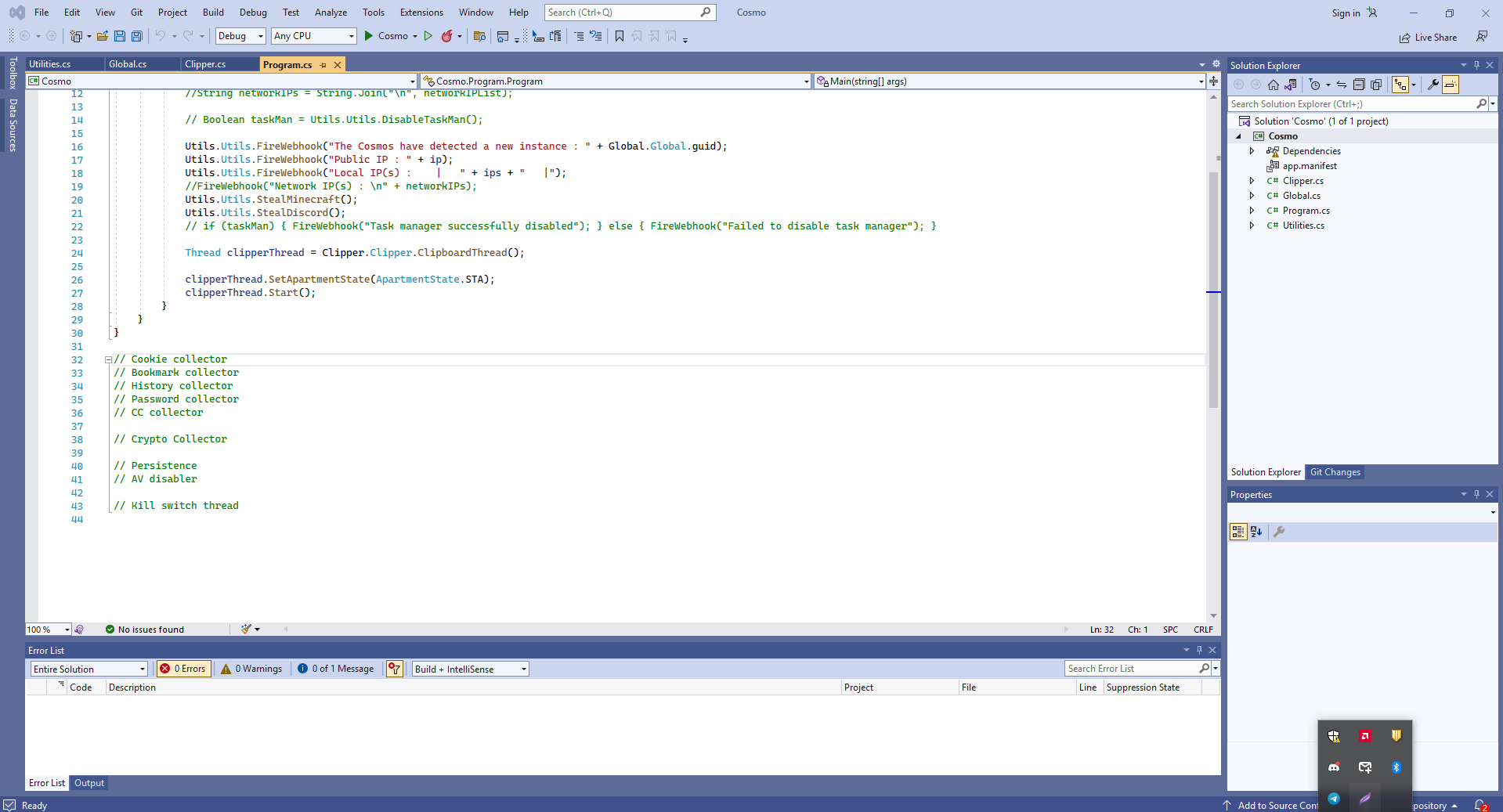Click the Search Solution Explorer field
Viewport: 1503px width, 812px height.
tap(1351, 104)
